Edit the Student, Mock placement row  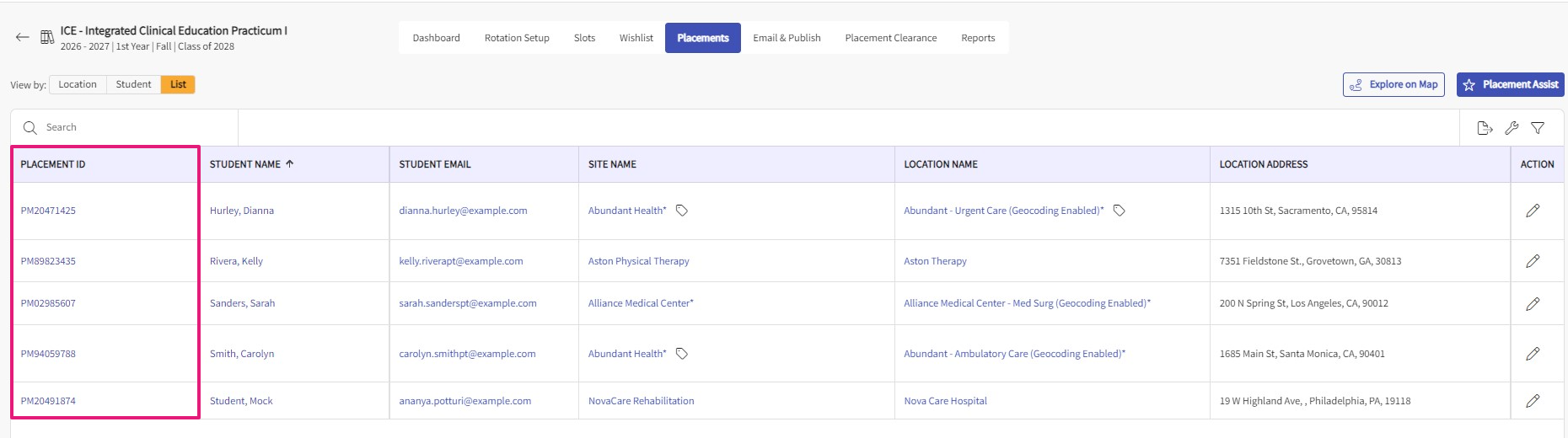1533,401
